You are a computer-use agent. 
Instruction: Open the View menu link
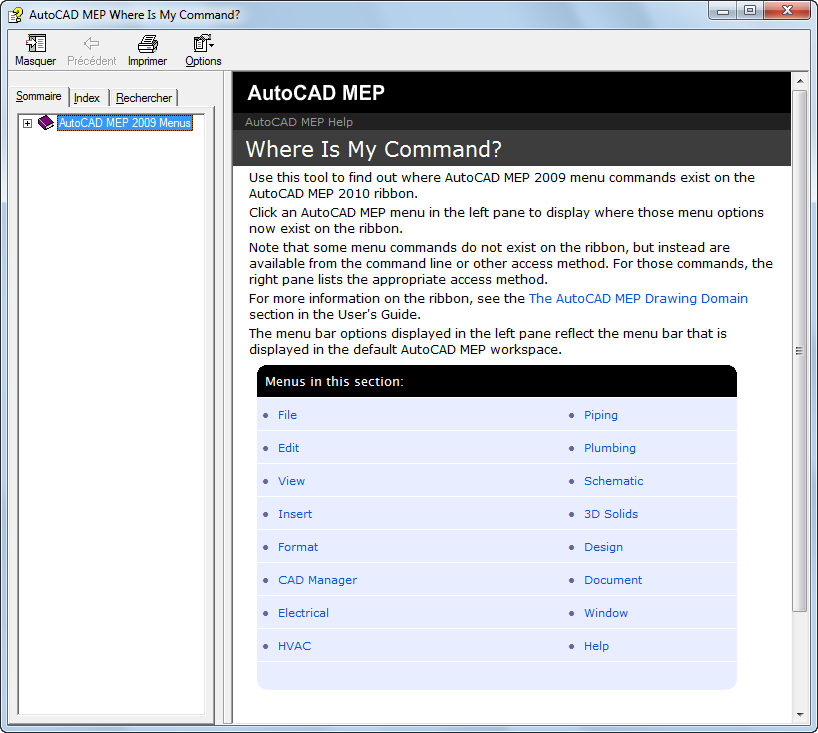[x=291, y=480]
